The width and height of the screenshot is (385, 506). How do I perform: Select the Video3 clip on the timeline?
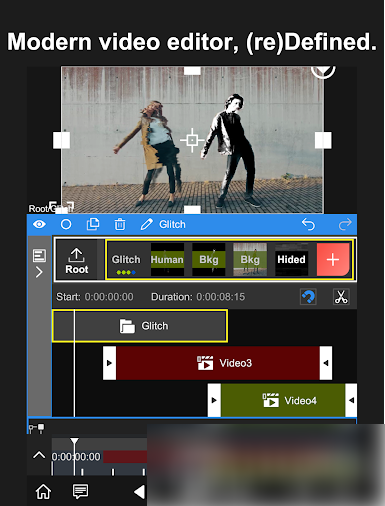[218, 363]
